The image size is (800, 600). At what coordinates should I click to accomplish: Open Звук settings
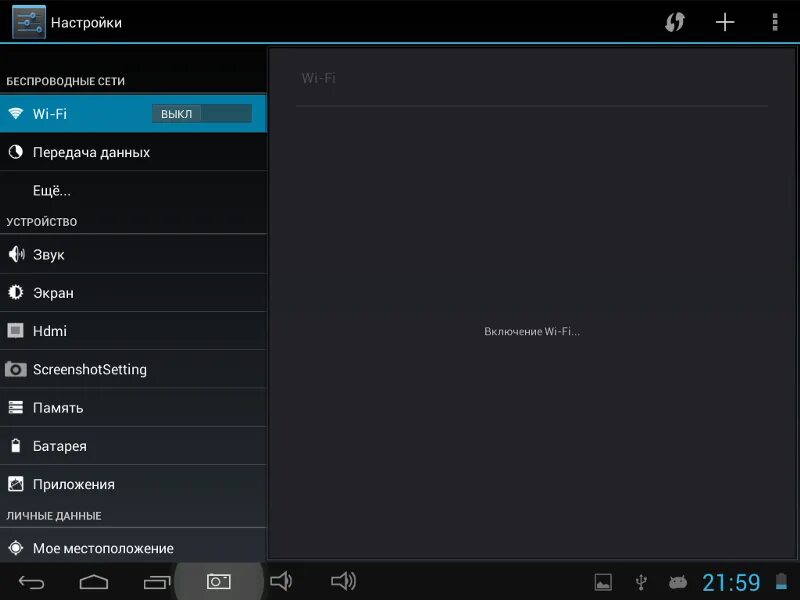[133, 254]
